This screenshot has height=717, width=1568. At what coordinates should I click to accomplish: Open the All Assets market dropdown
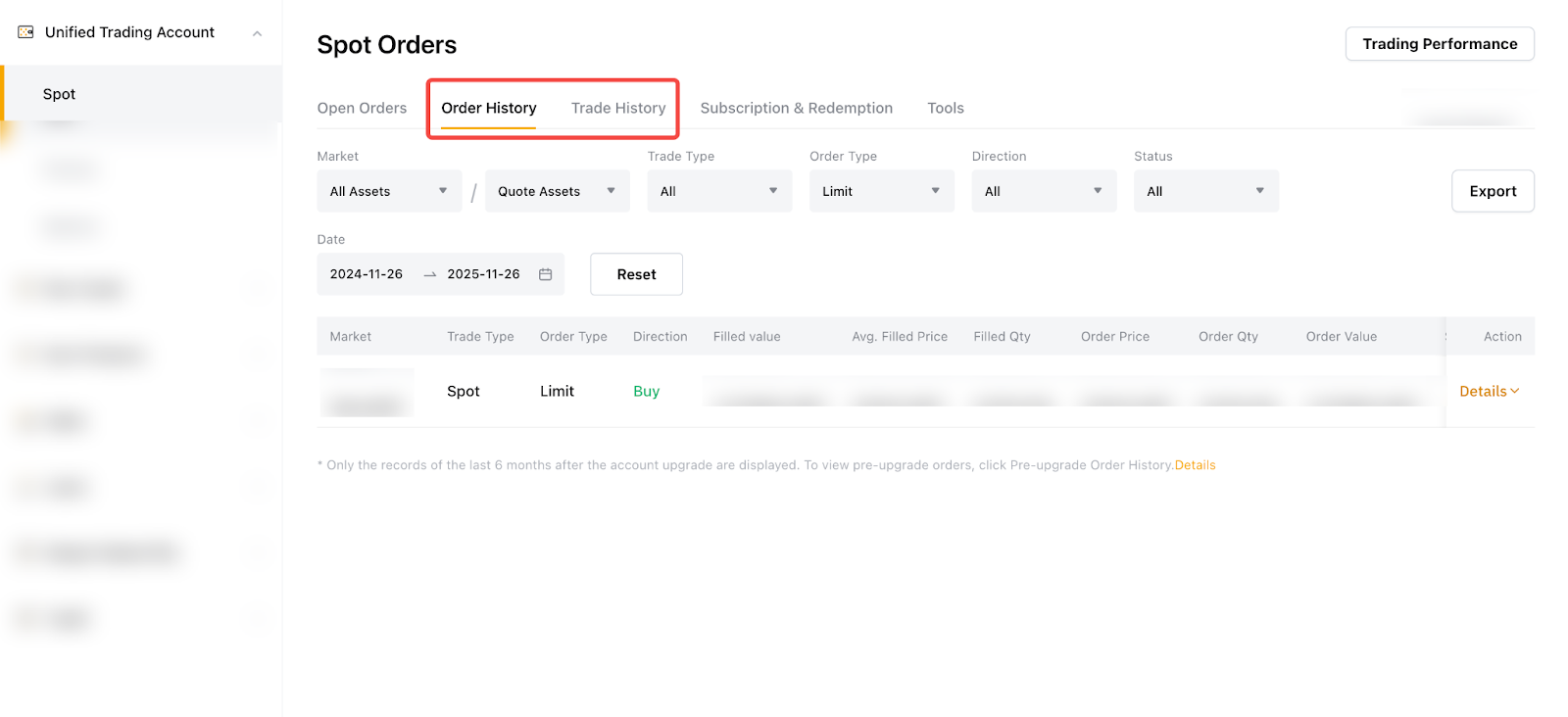(389, 192)
